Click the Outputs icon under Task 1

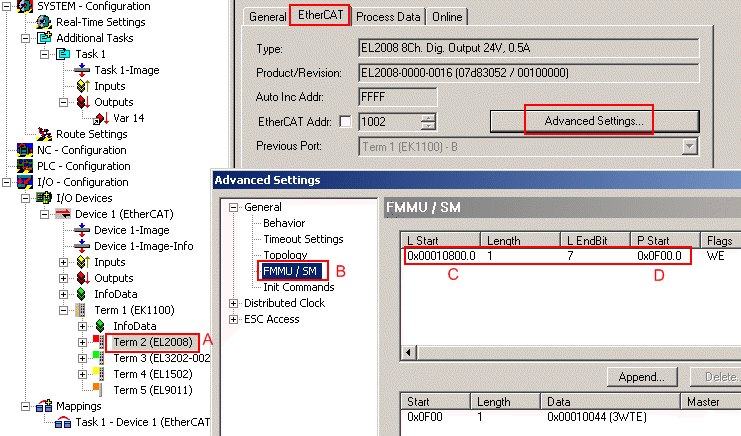click(x=83, y=102)
